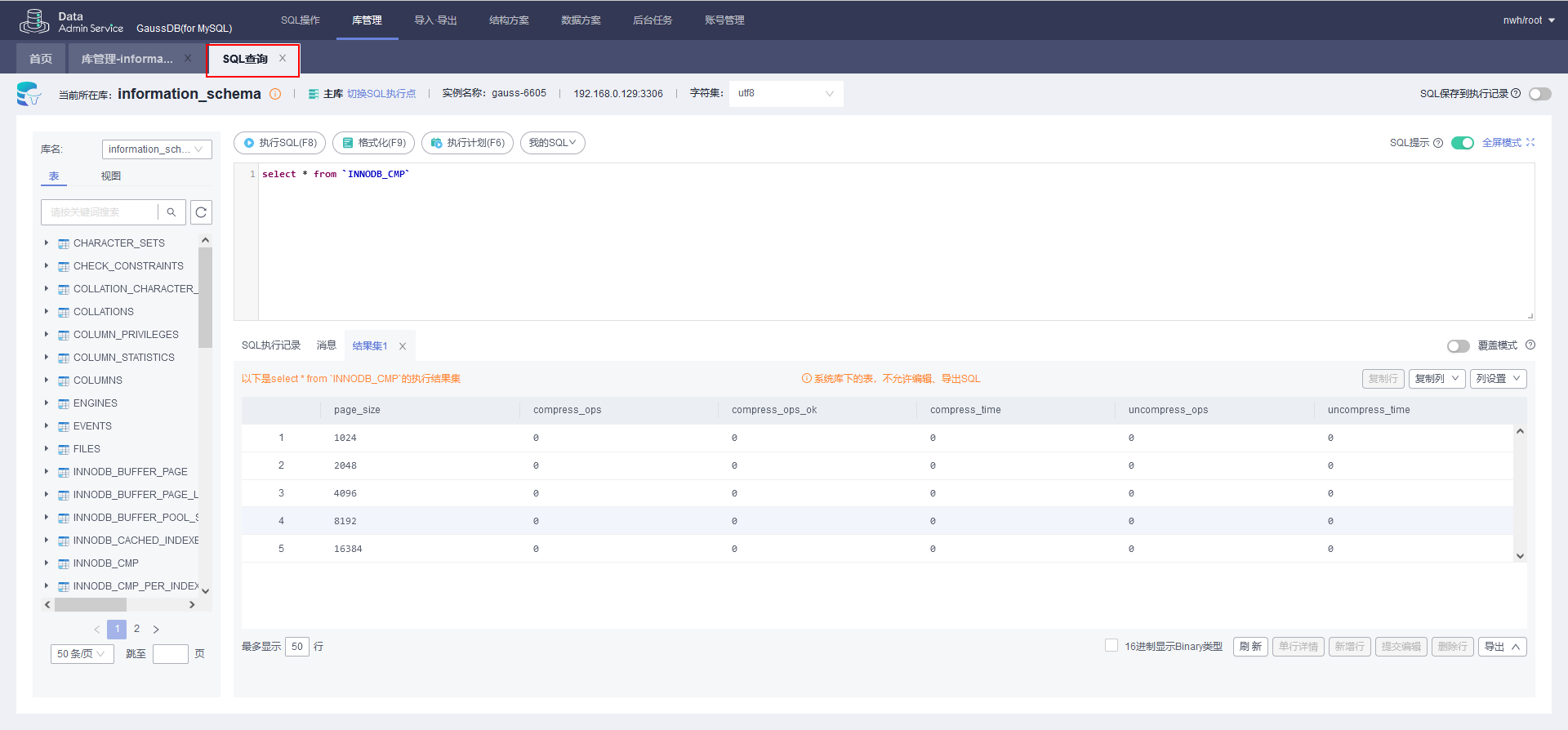Close the 库管理-informa... tab
Image resolution: width=1568 pixels, height=730 pixels.
pyautogui.click(x=188, y=59)
